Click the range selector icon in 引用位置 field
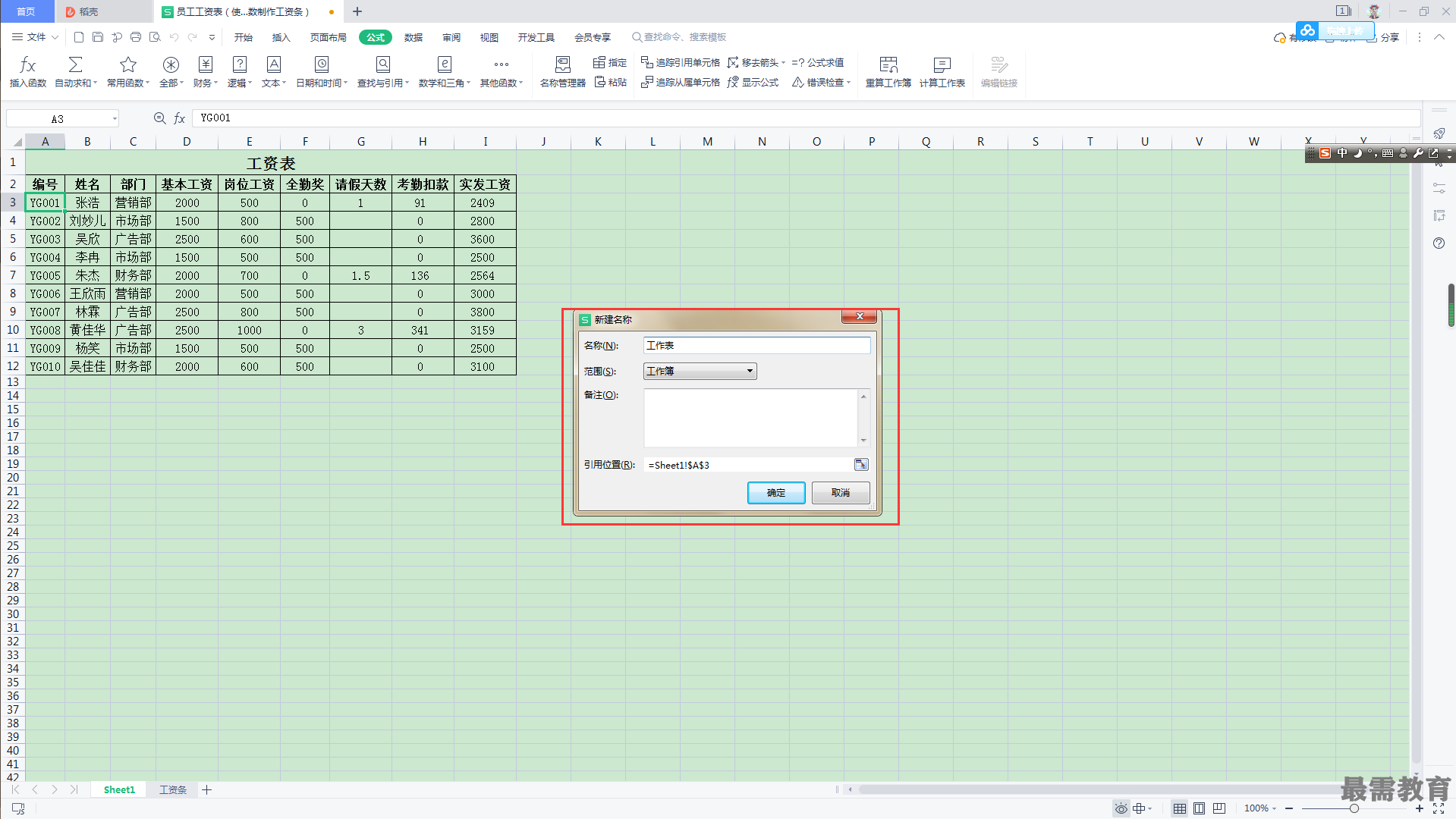 (861, 465)
